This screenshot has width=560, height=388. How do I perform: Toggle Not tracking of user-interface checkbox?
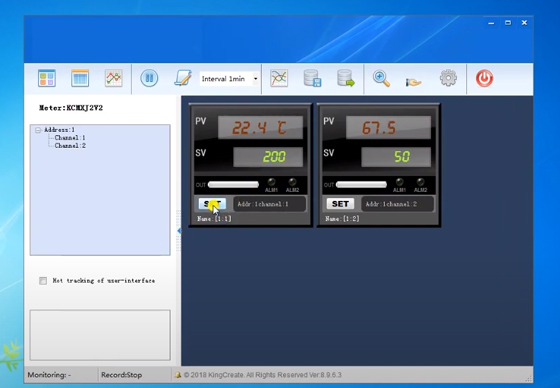(x=43, y=281)
